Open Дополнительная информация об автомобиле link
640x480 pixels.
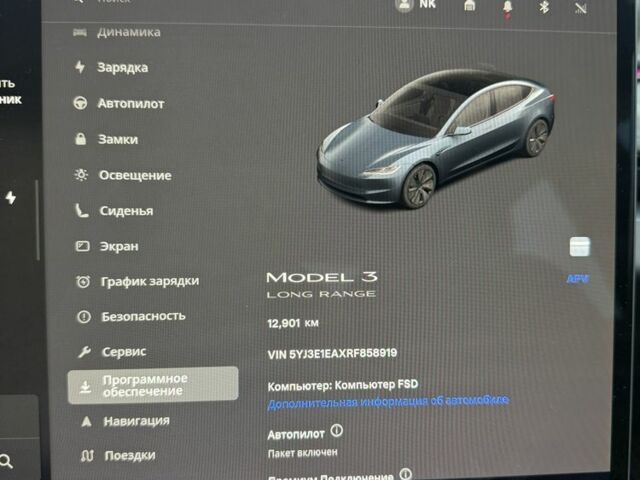pos(388,401)
